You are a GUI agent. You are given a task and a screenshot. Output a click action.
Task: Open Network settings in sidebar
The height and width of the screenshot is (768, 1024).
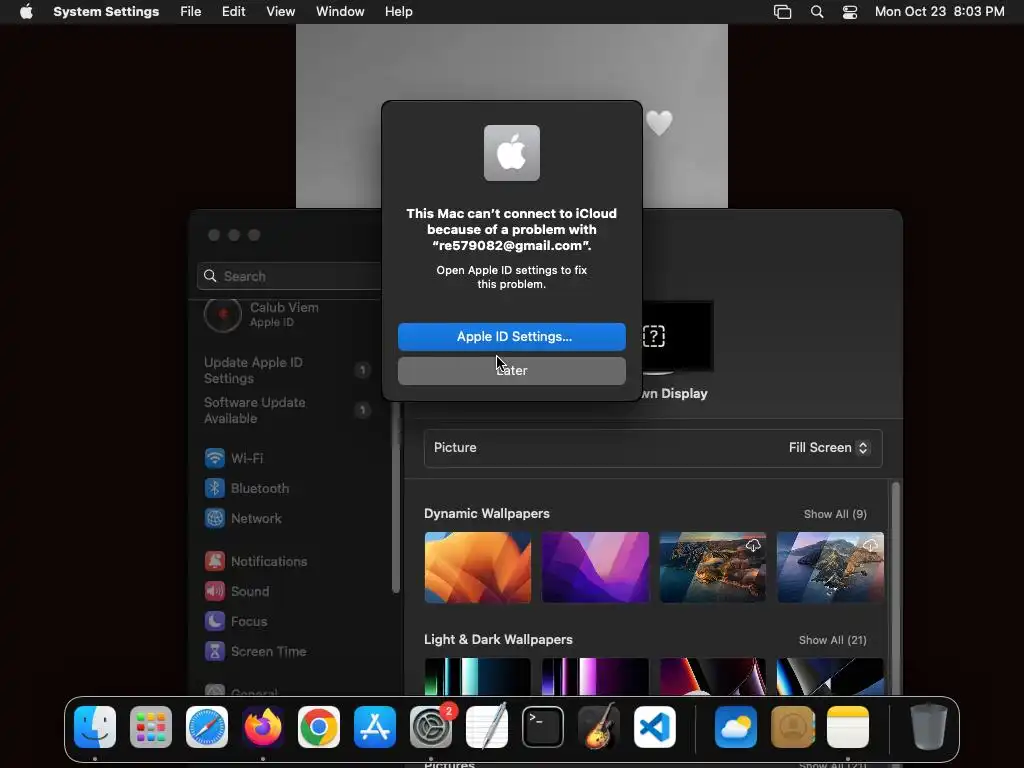(243, 519)
